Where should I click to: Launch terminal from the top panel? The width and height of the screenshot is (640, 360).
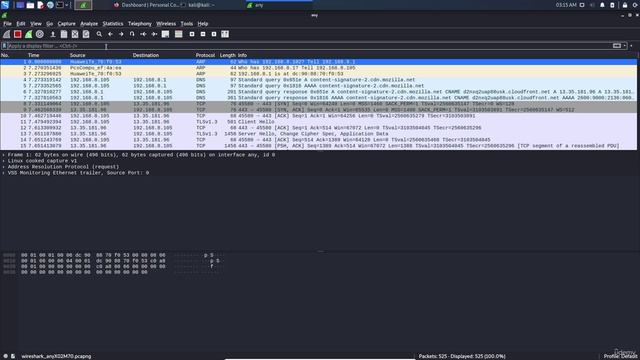coord(60,5)
